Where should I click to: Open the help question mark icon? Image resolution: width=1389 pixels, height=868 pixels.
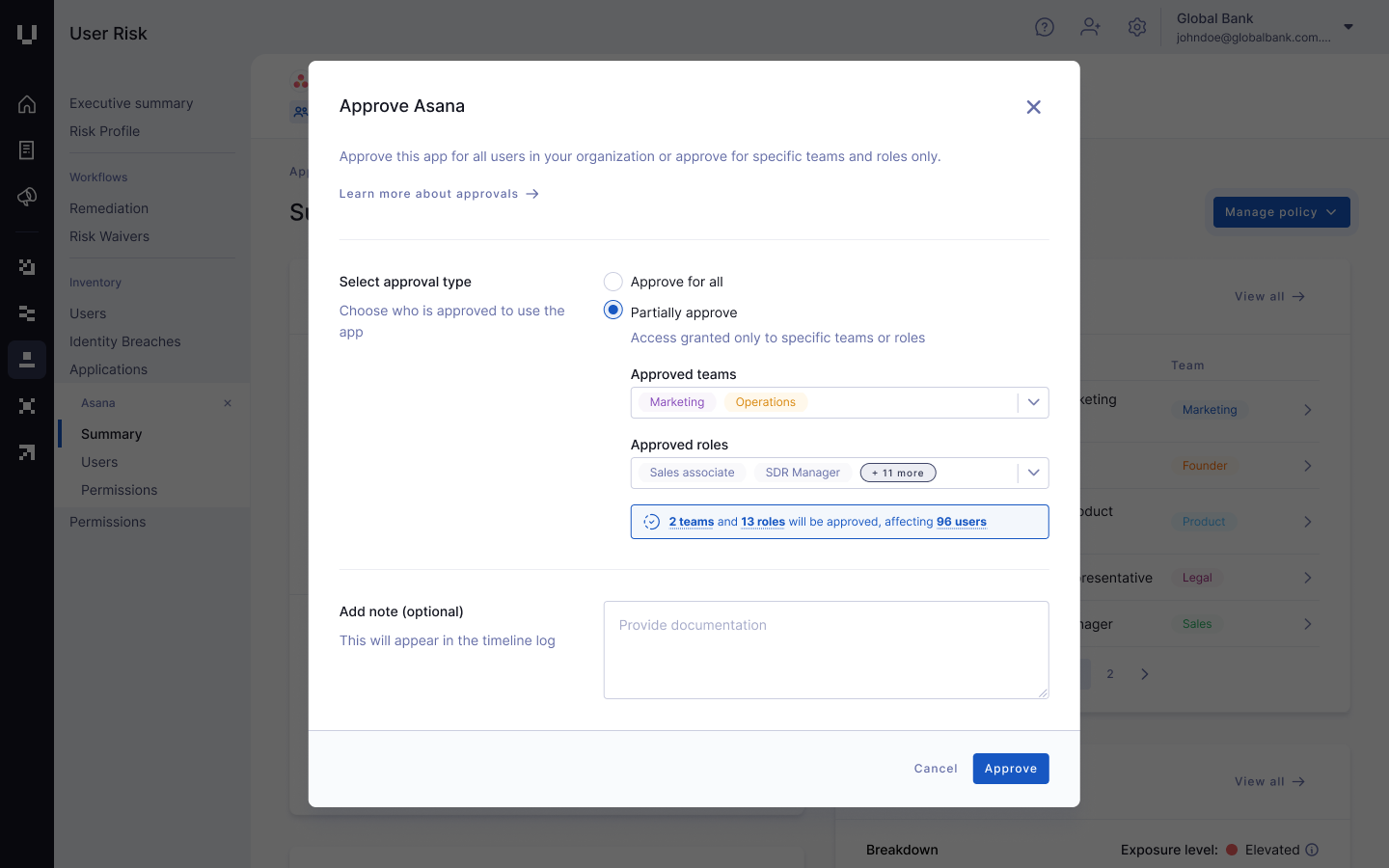(1045, 27)
